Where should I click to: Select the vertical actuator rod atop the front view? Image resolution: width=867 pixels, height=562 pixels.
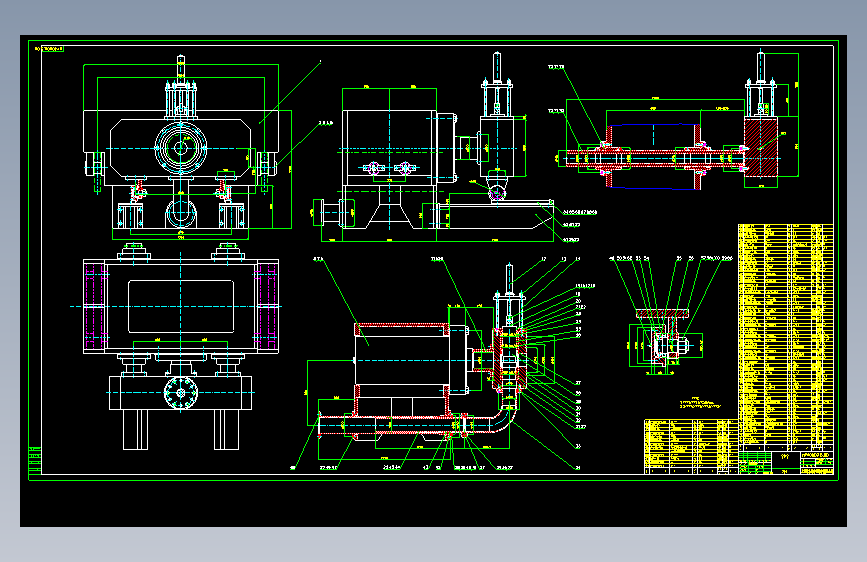tap(180, 67)
